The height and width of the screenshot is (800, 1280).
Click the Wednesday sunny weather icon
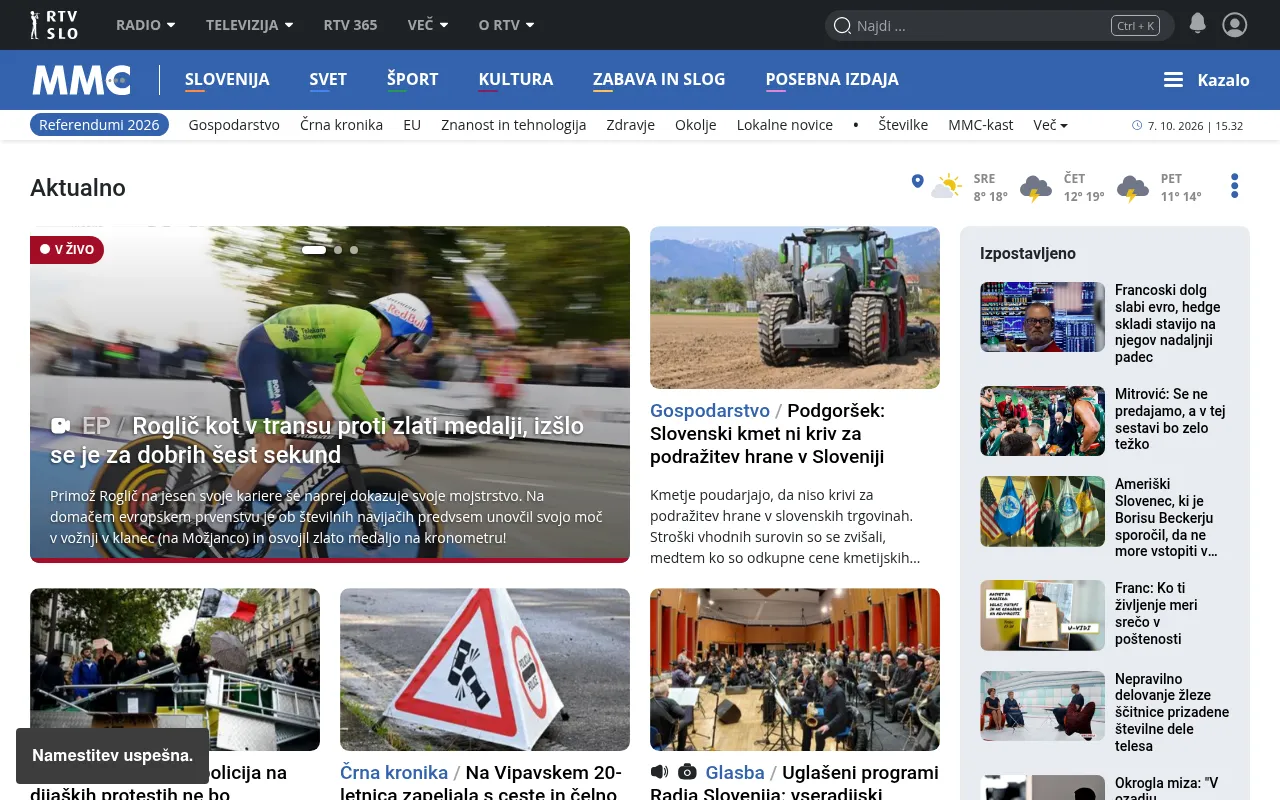(947, 187)
